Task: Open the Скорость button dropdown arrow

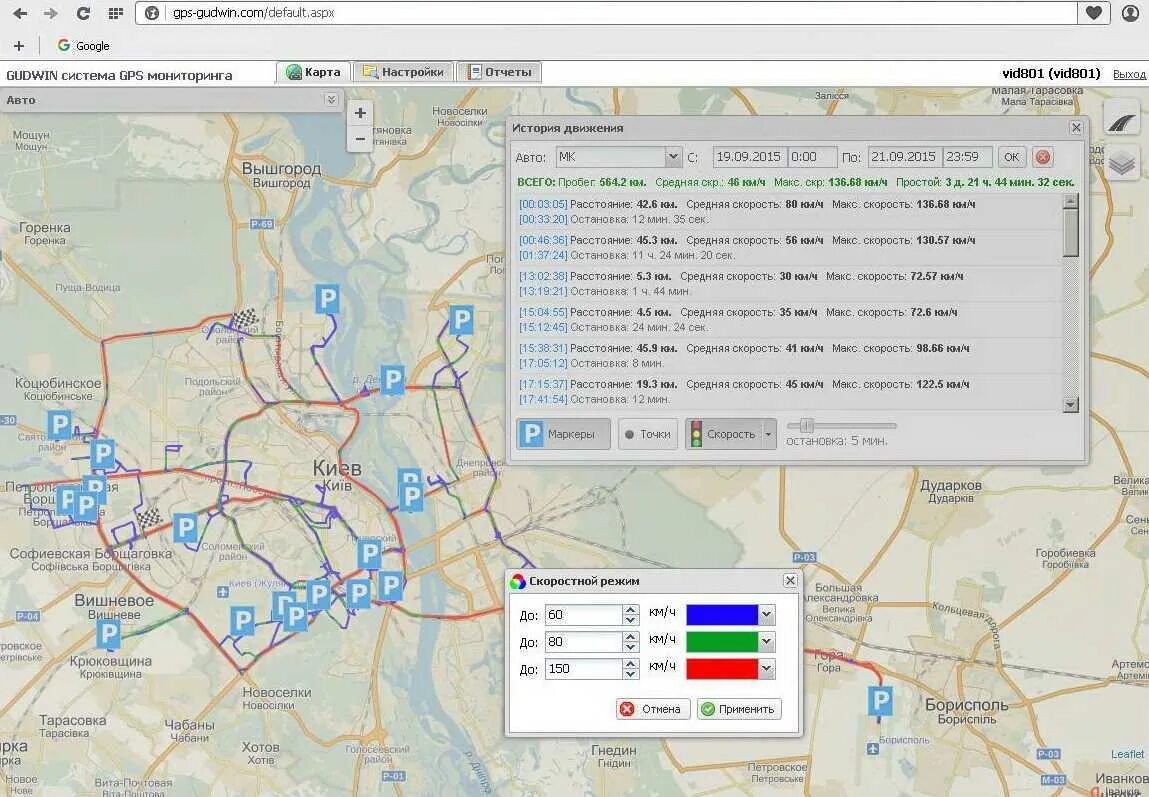Action: coord(769,434)
